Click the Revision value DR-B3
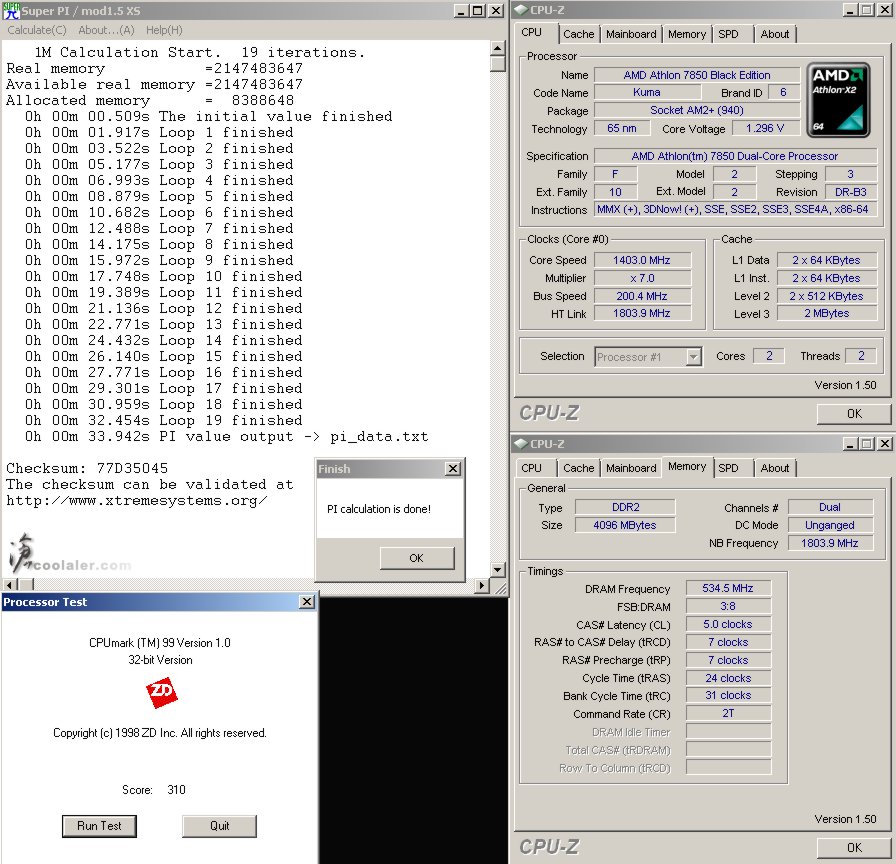896x864 pixels. coord(850,192)
